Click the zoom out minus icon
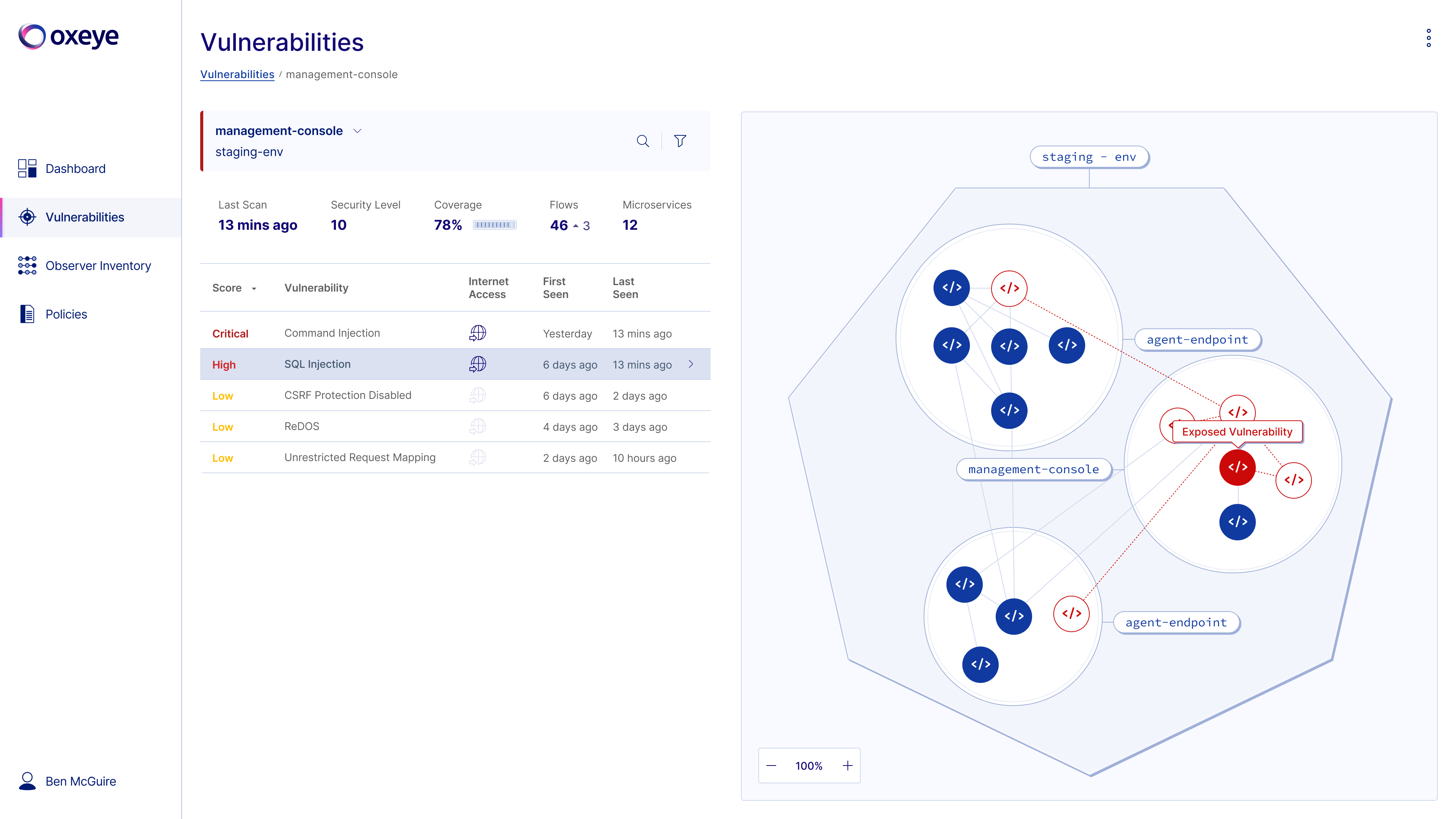Screen dimensions: 1456x819 click(x=772, y=765)
